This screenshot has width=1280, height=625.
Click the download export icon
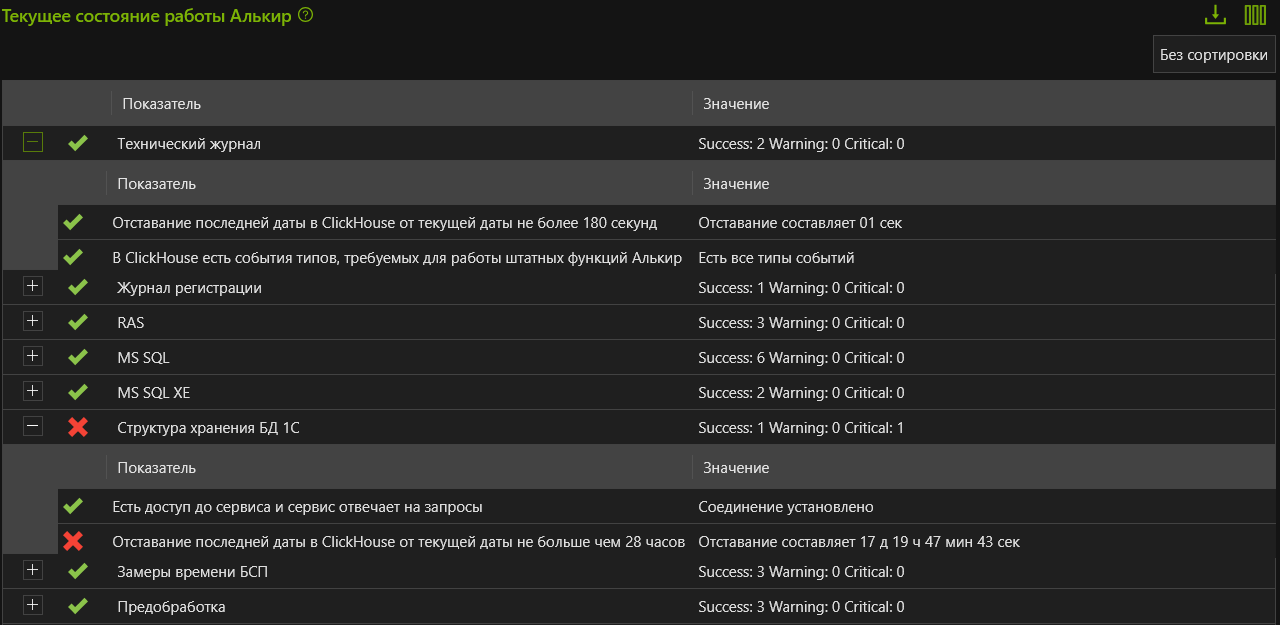click(x=1215, y=15)
